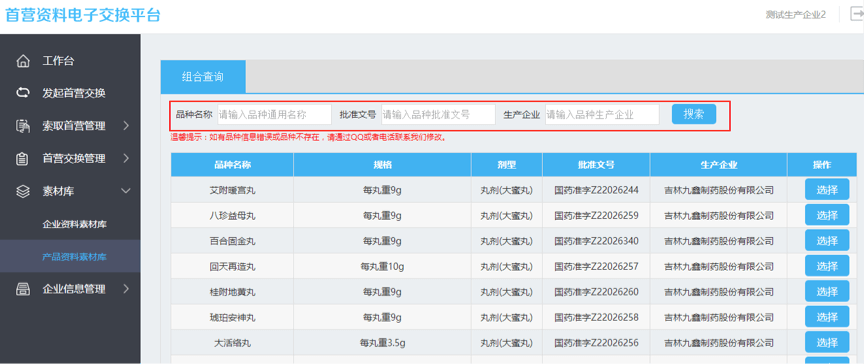864x364 pixels.
Task: Click the 桂附地黄丸 name cell
Action: [x=233, y=292]
